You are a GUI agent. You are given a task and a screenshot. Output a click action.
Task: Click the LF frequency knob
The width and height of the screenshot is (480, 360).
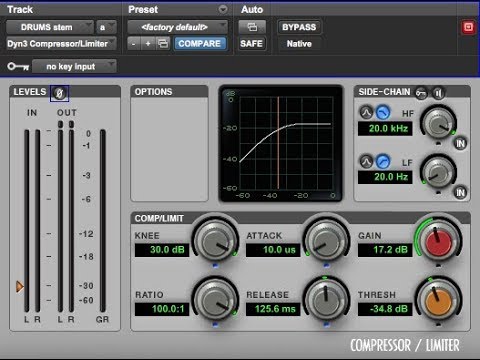point(438,172)
